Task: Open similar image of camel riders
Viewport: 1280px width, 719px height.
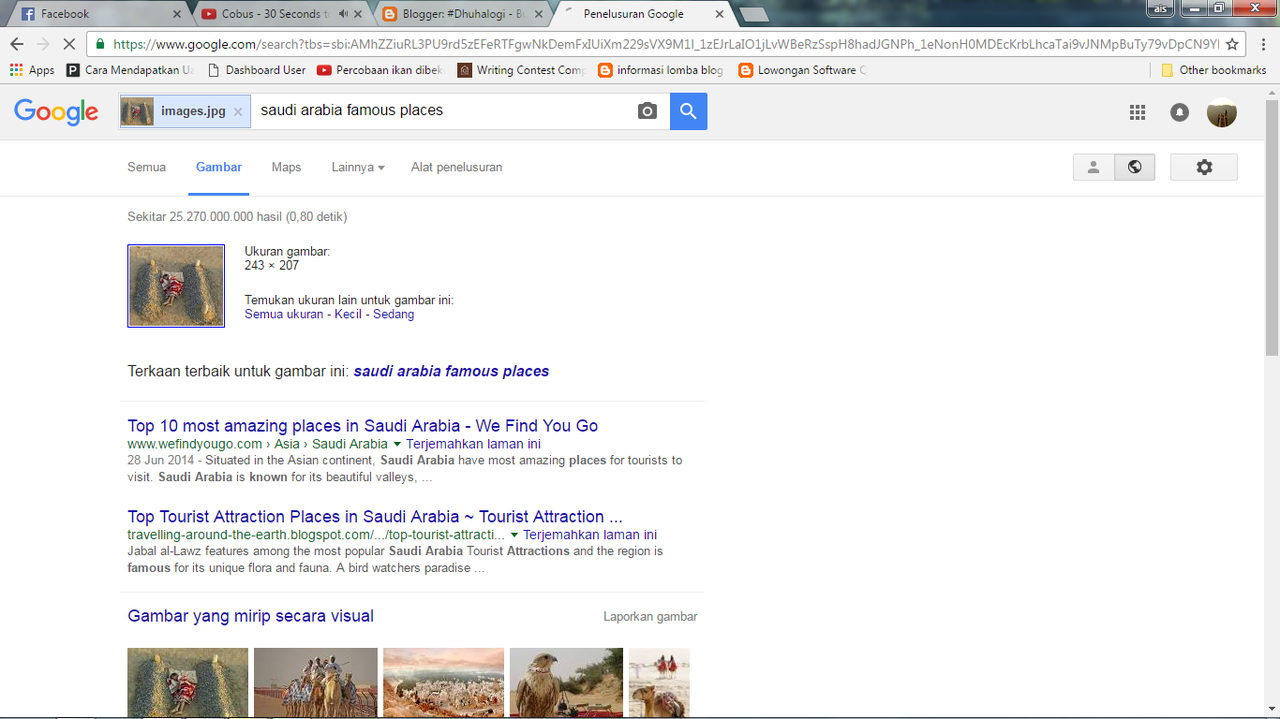Action: 316,682
